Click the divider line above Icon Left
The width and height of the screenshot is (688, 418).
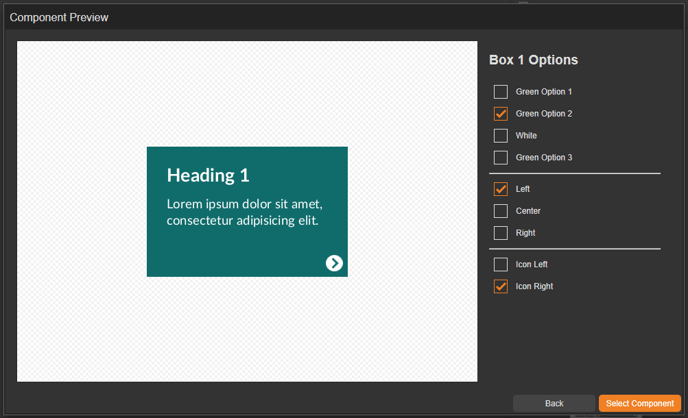[x=574, y=249]
